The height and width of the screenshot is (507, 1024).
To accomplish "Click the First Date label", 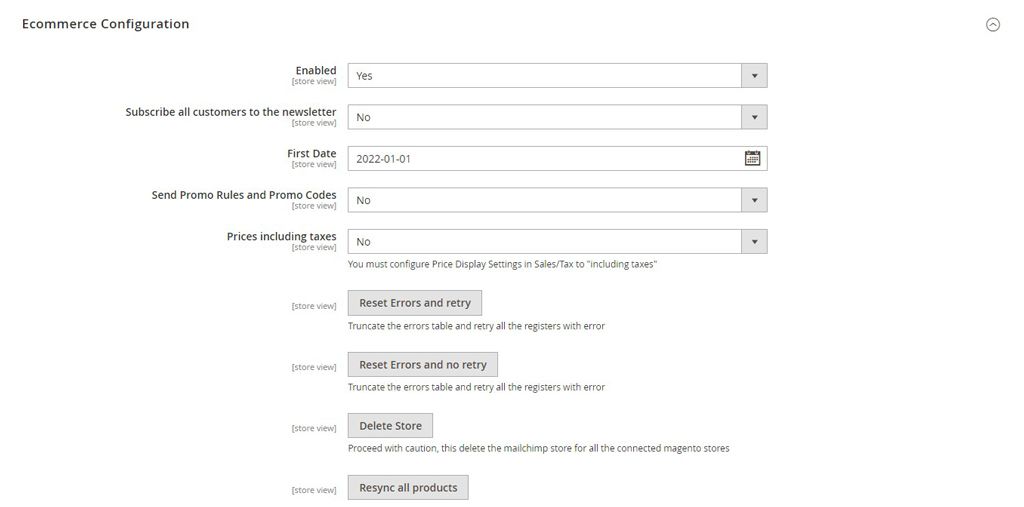I will coord(312,154).
